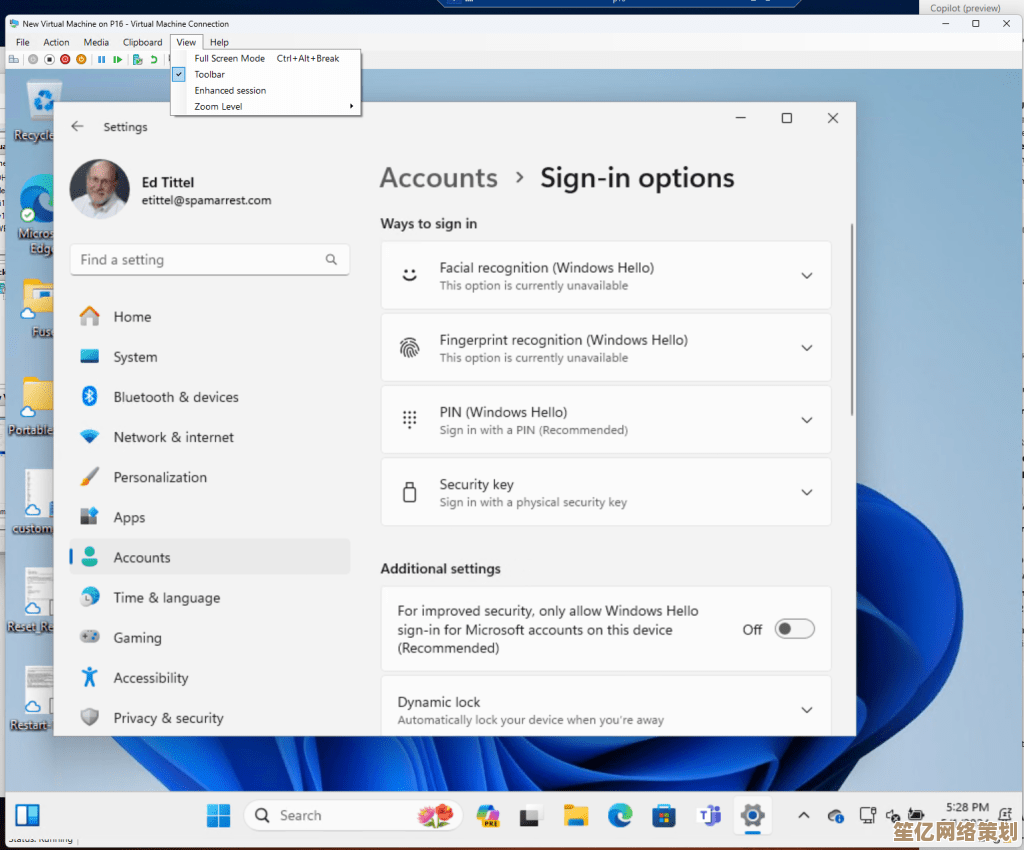
Task: Open Microsoft Store from the taskbar
Action: click(x=664, y=815)
